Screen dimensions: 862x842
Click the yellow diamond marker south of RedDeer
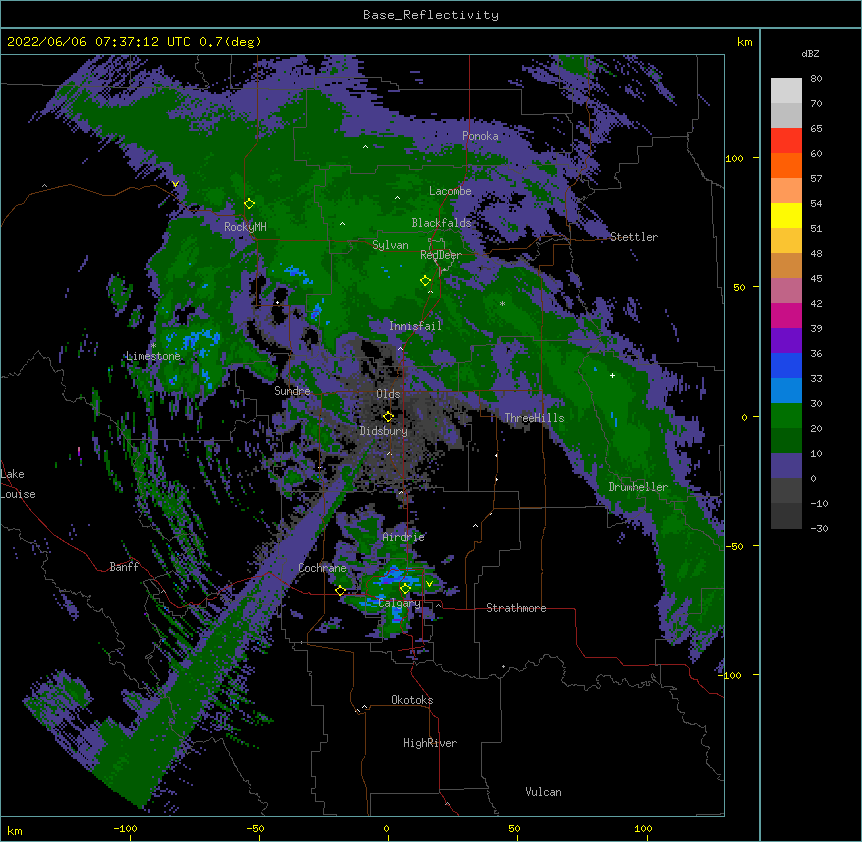tap(425, 281)
